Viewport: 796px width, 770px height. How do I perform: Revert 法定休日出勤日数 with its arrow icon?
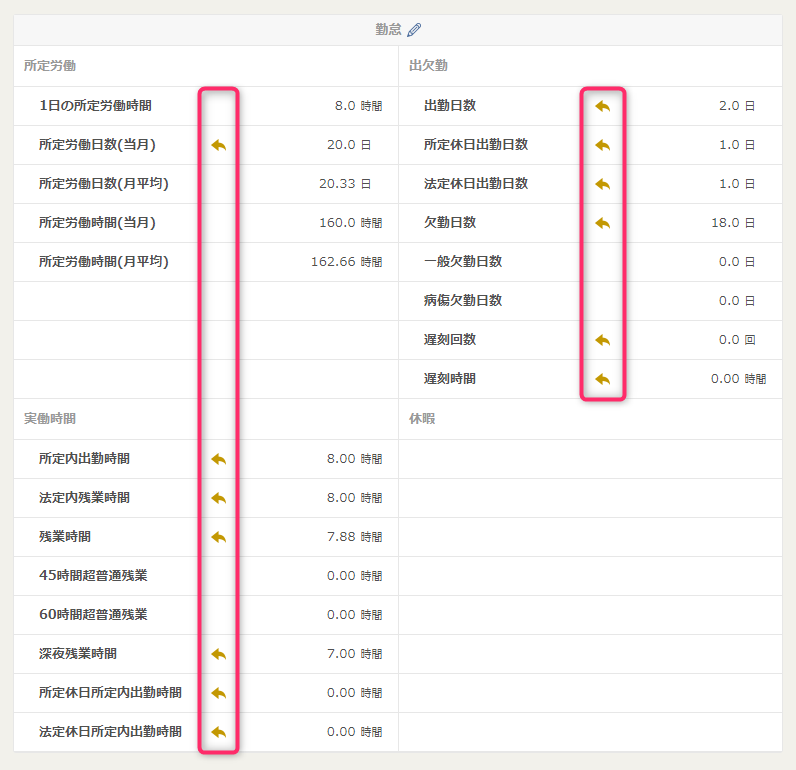[602, 184]
